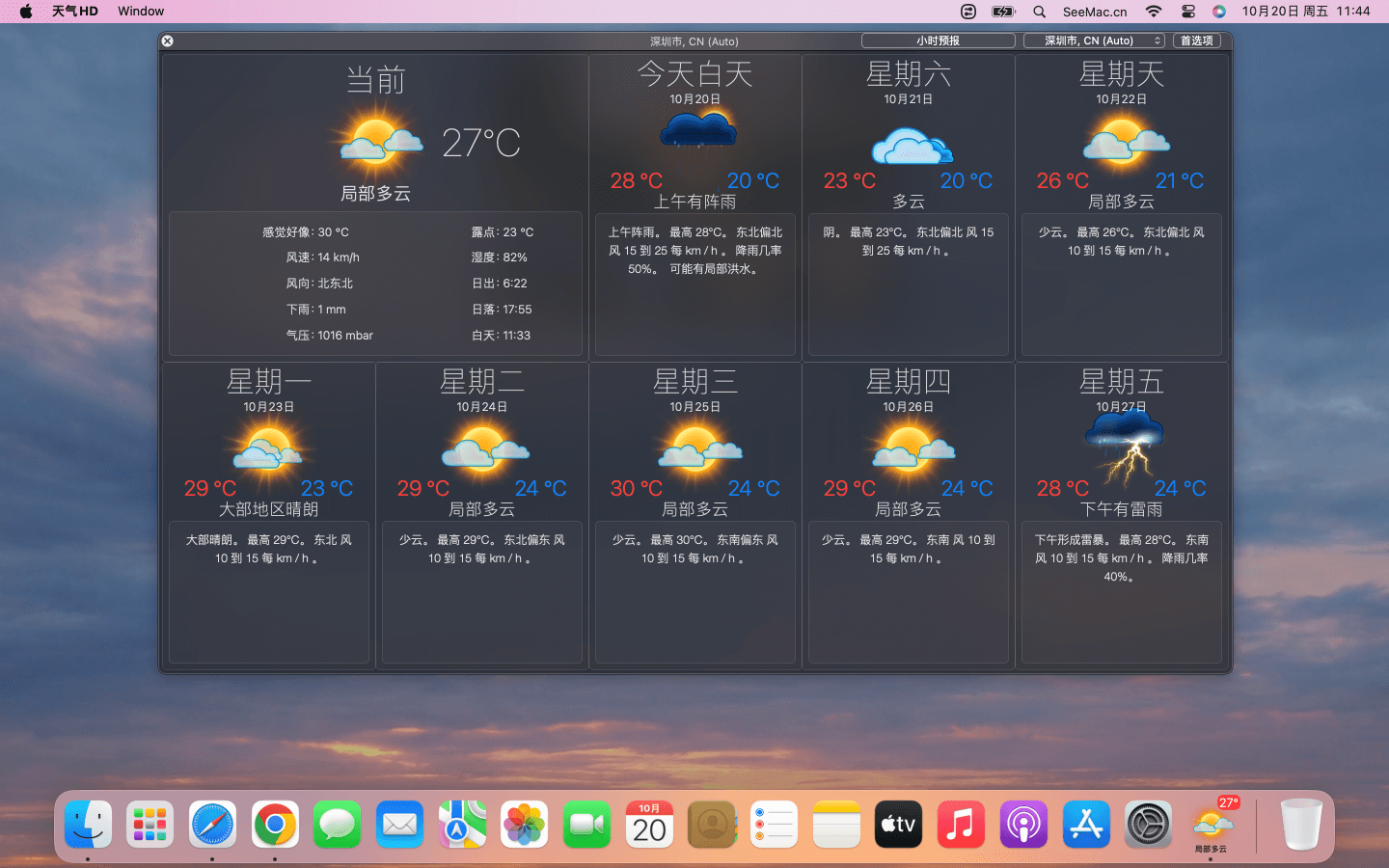
Task: Click Saturday's cloudy weather icon
Action: [x=911, y=146]
